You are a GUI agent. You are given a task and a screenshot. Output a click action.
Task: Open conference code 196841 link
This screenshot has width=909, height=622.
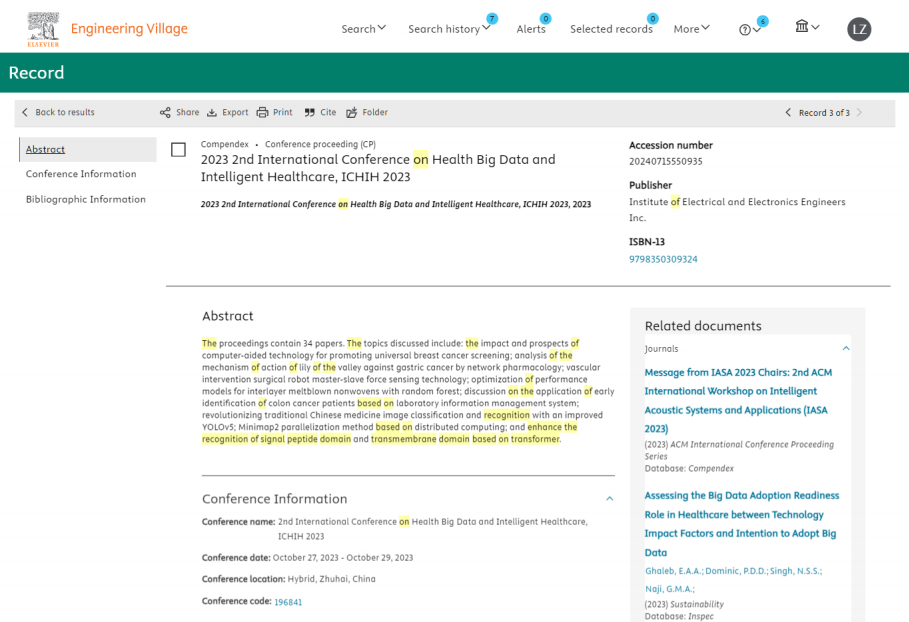click(x=288, y=602)
